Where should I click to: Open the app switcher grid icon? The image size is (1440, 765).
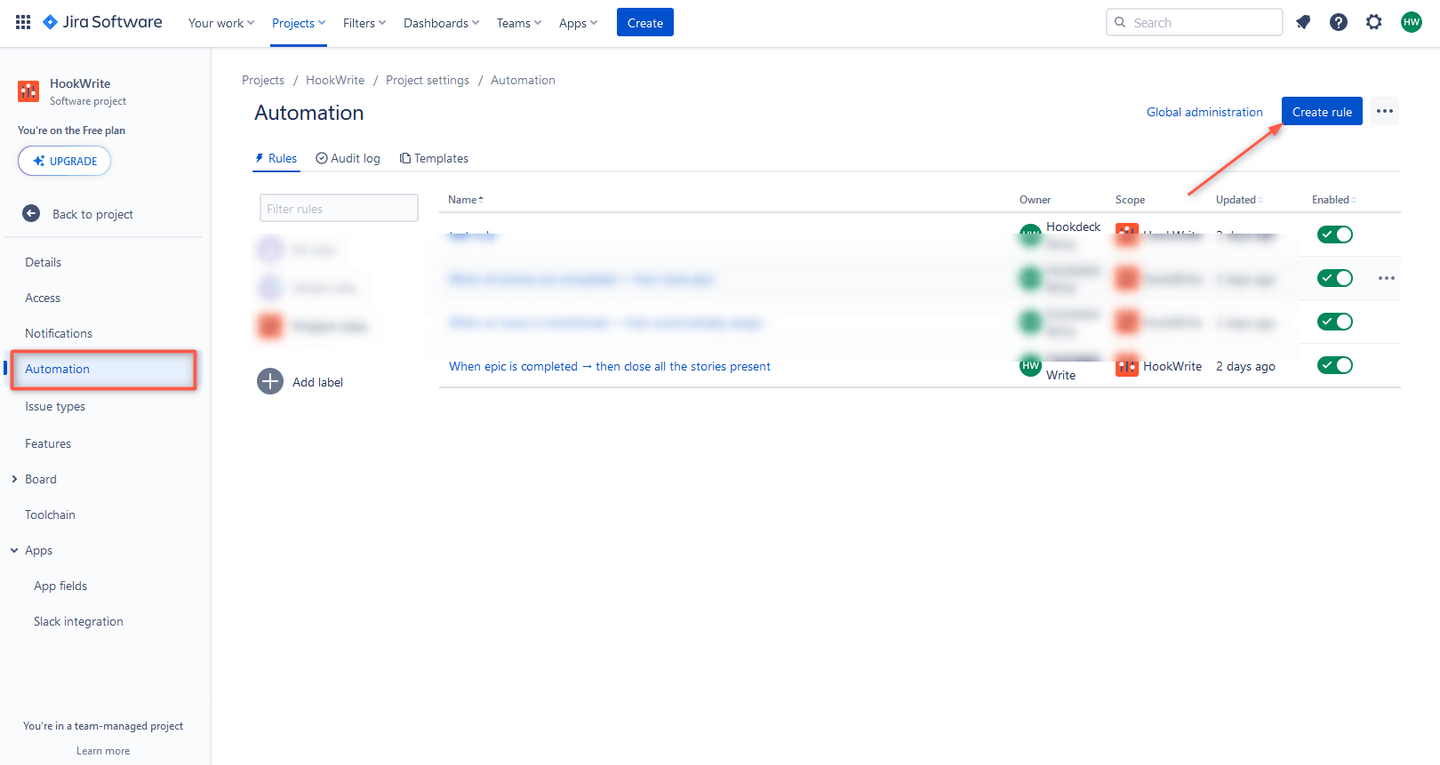[x=22, y=21]
